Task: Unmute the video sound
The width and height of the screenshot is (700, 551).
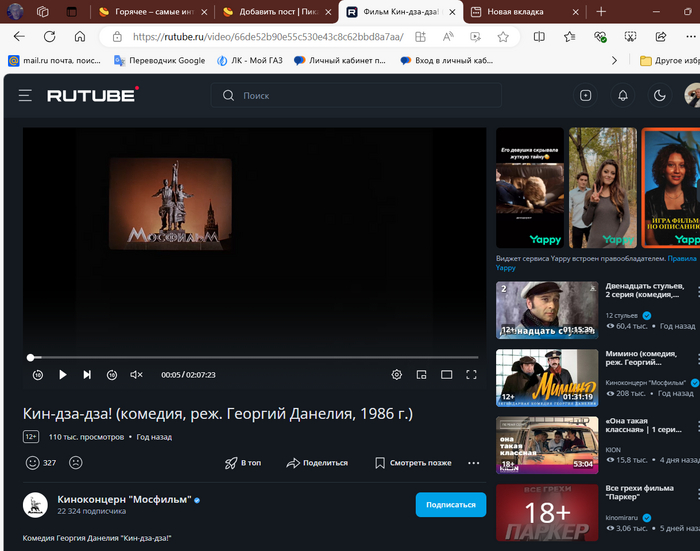Action: [137, 375]
